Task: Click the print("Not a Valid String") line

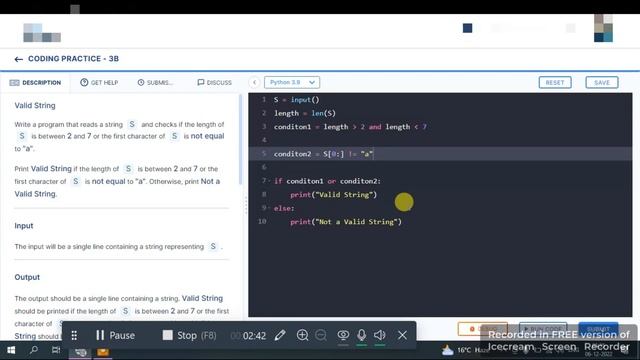Action: [x=346, y=222]
